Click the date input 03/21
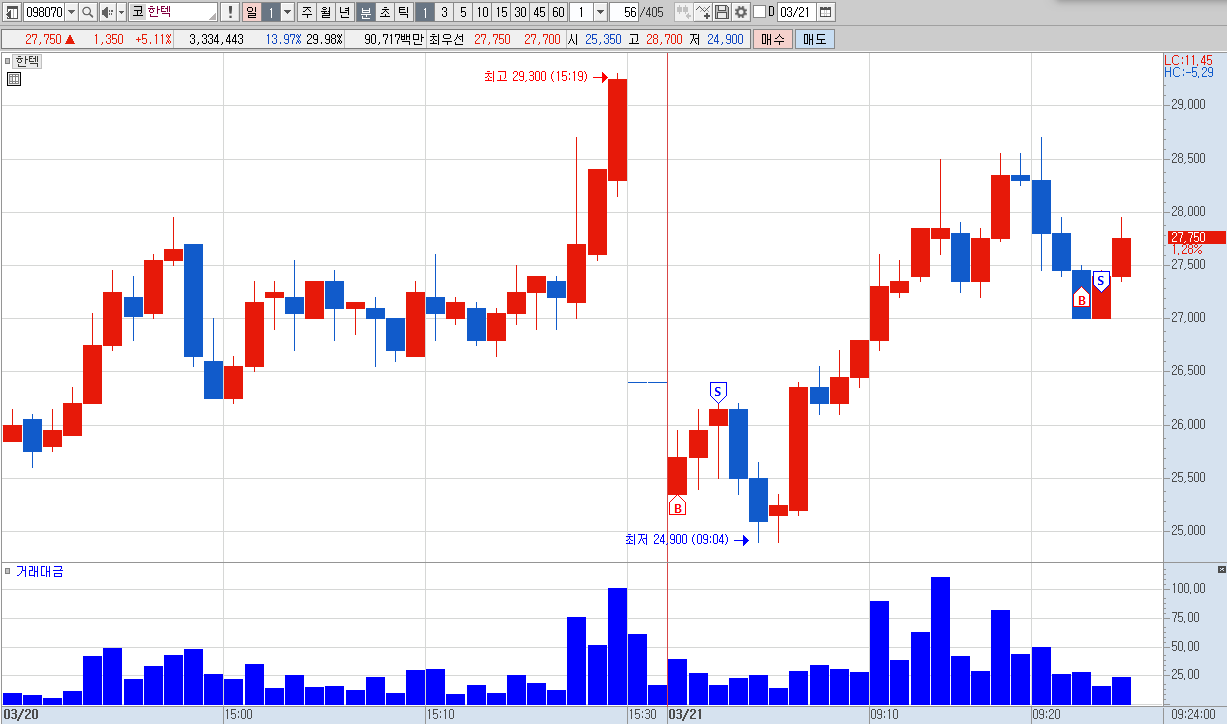The image size is (1227, 724). [796, 12]
